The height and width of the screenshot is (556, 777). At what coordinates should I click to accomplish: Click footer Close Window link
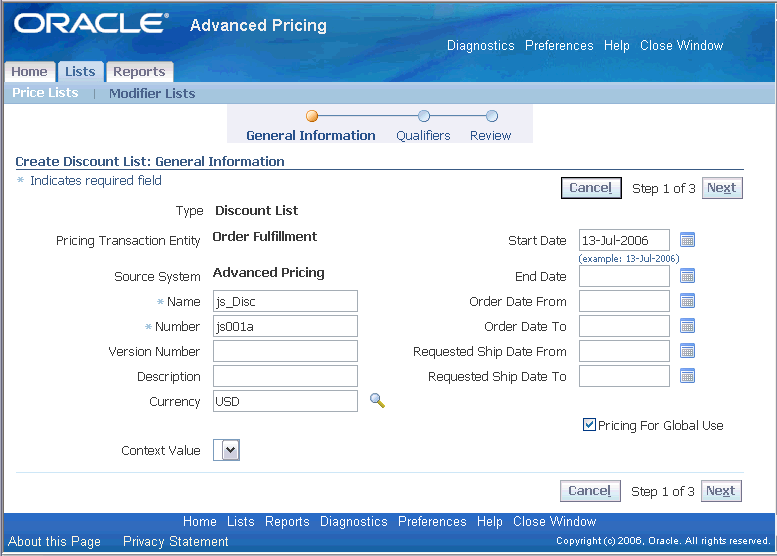click(x=555, y=522)
